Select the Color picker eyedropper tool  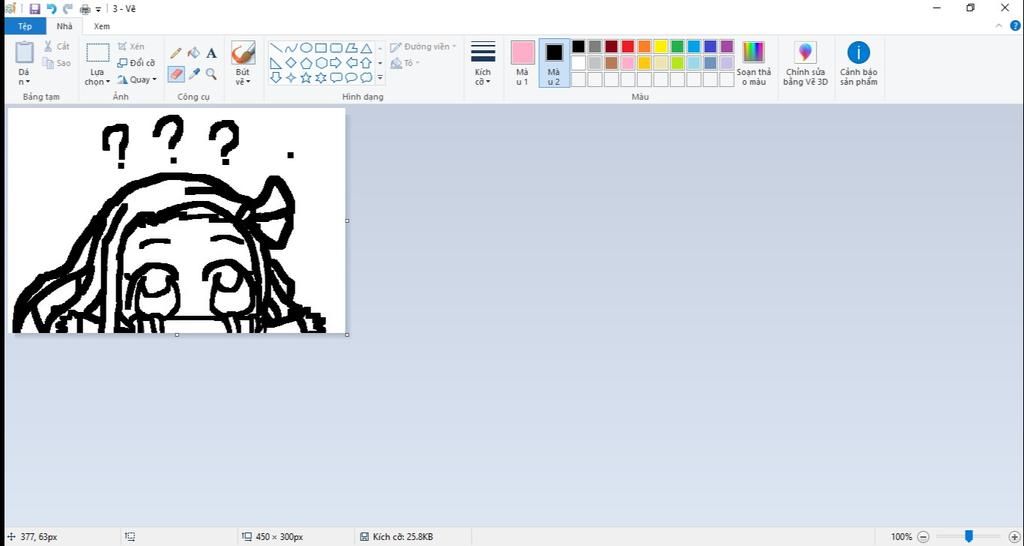193,74
